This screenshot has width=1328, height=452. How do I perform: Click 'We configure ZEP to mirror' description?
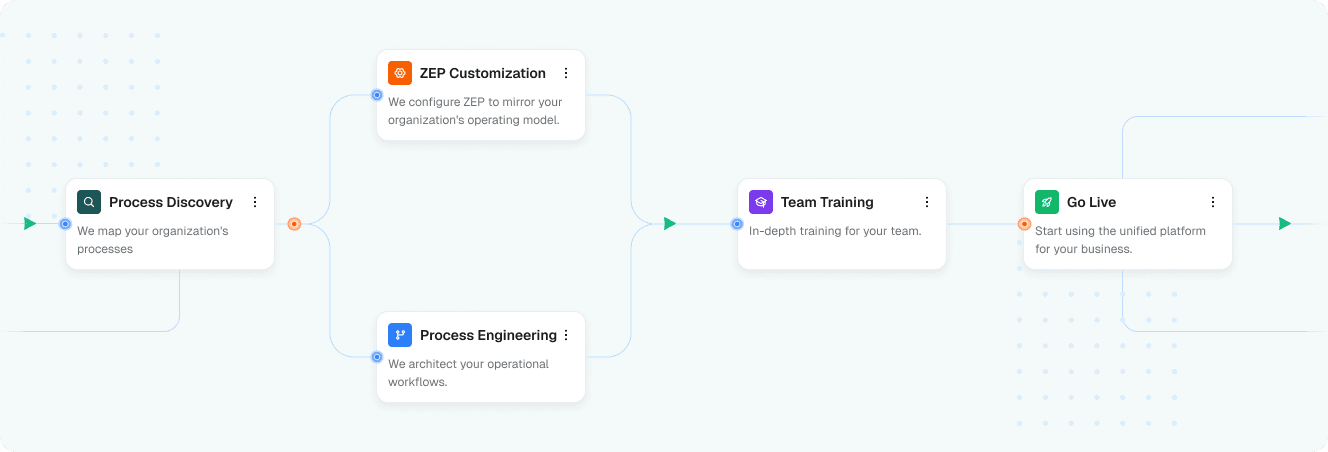pos(476,111)
